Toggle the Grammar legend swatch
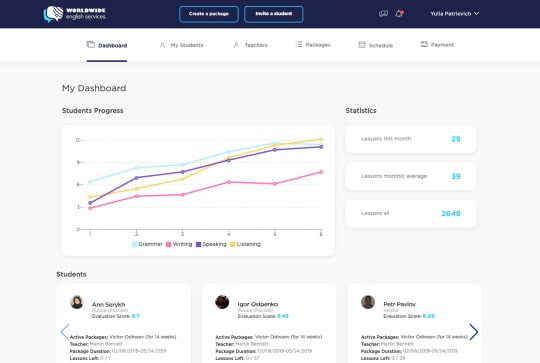540x363 pixels. 134,245
